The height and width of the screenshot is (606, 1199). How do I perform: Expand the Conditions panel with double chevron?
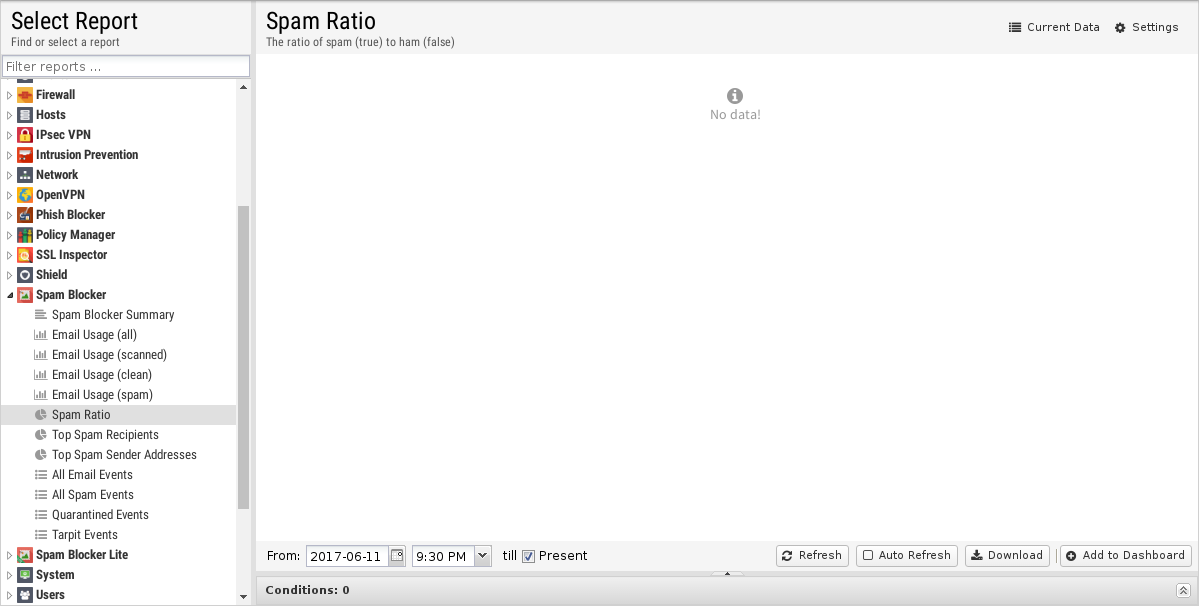click(x=1183, y=590)
